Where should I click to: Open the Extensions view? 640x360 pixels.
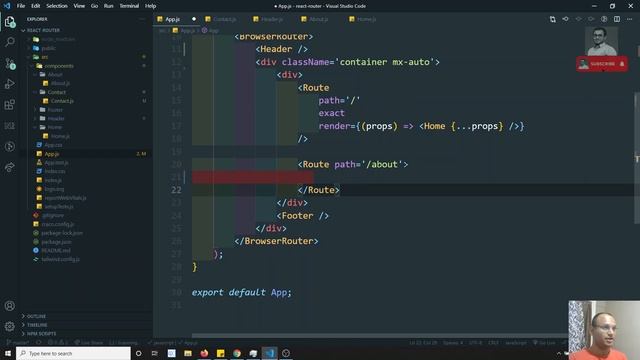coord(10,105)
